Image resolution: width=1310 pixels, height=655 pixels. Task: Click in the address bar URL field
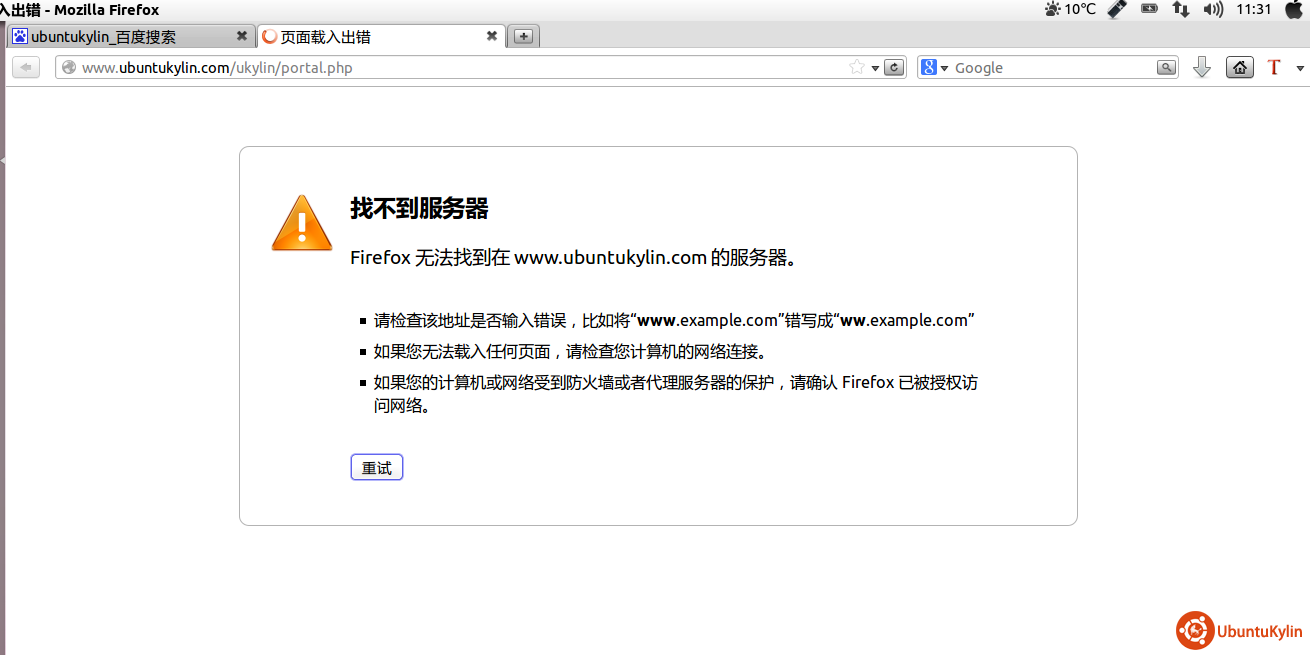450,68
